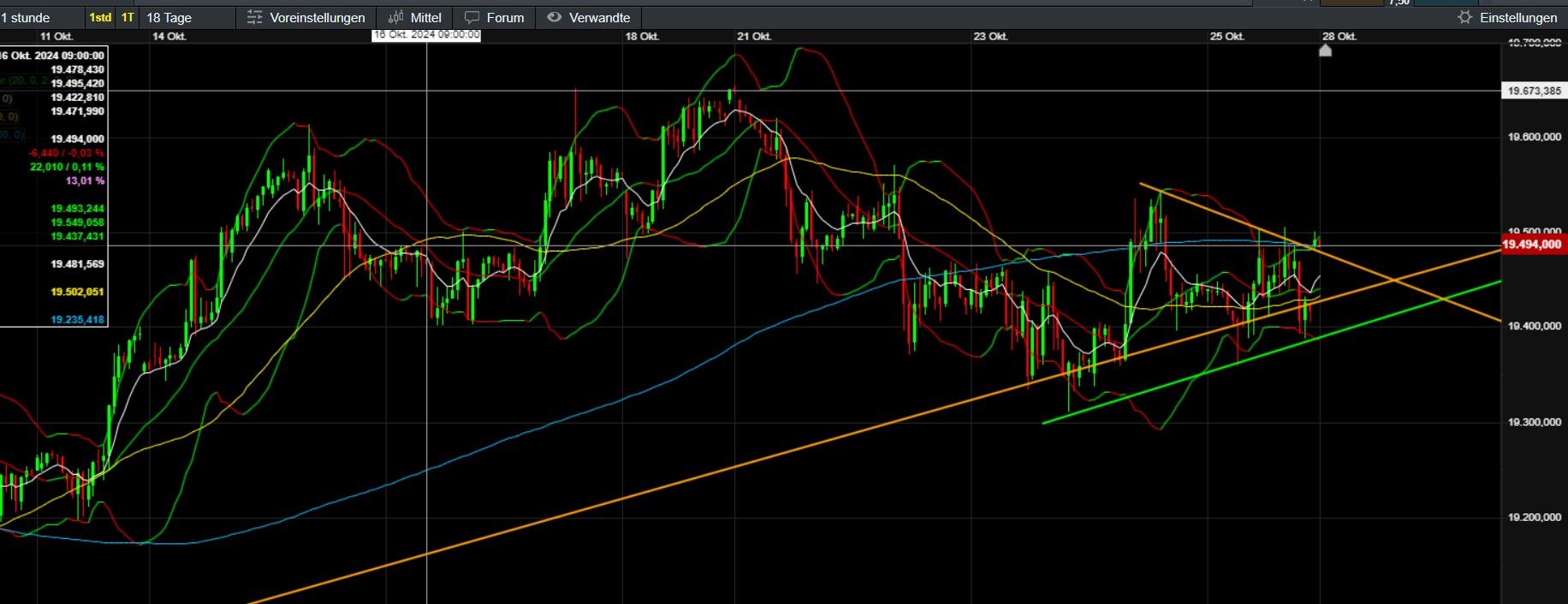
Task: Click the candlestick icon beside Mittel
Action: 395,17
